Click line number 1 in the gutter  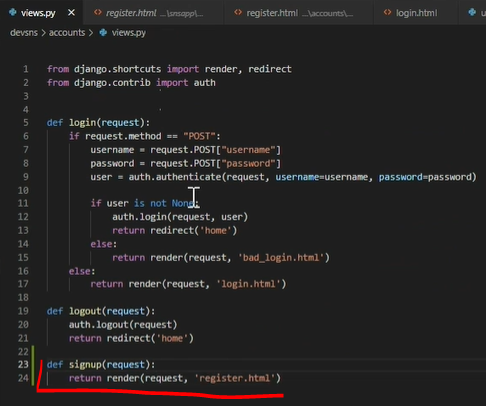pos(26,69)
